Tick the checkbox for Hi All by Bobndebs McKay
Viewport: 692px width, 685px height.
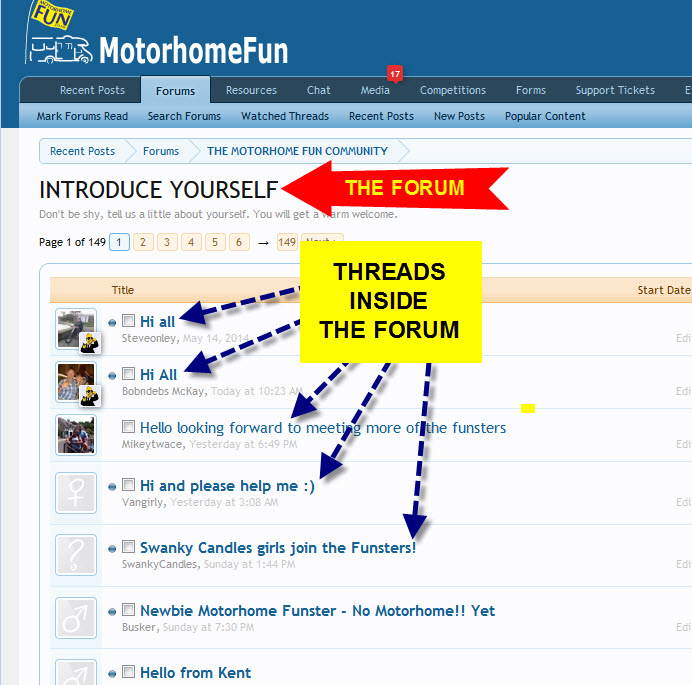[128, 373]
